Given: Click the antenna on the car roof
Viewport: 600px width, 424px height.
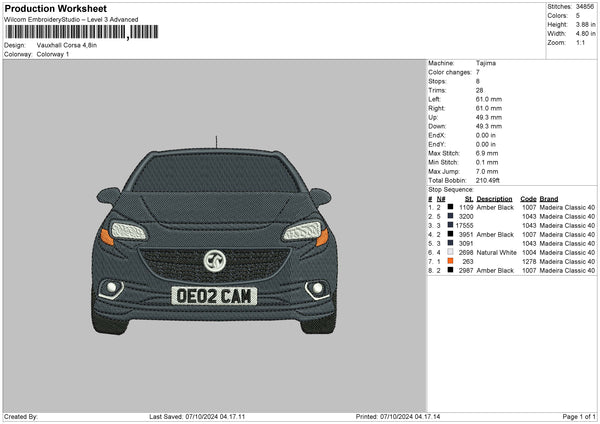Looking at the screenshot, I should [x=215, y=143].
